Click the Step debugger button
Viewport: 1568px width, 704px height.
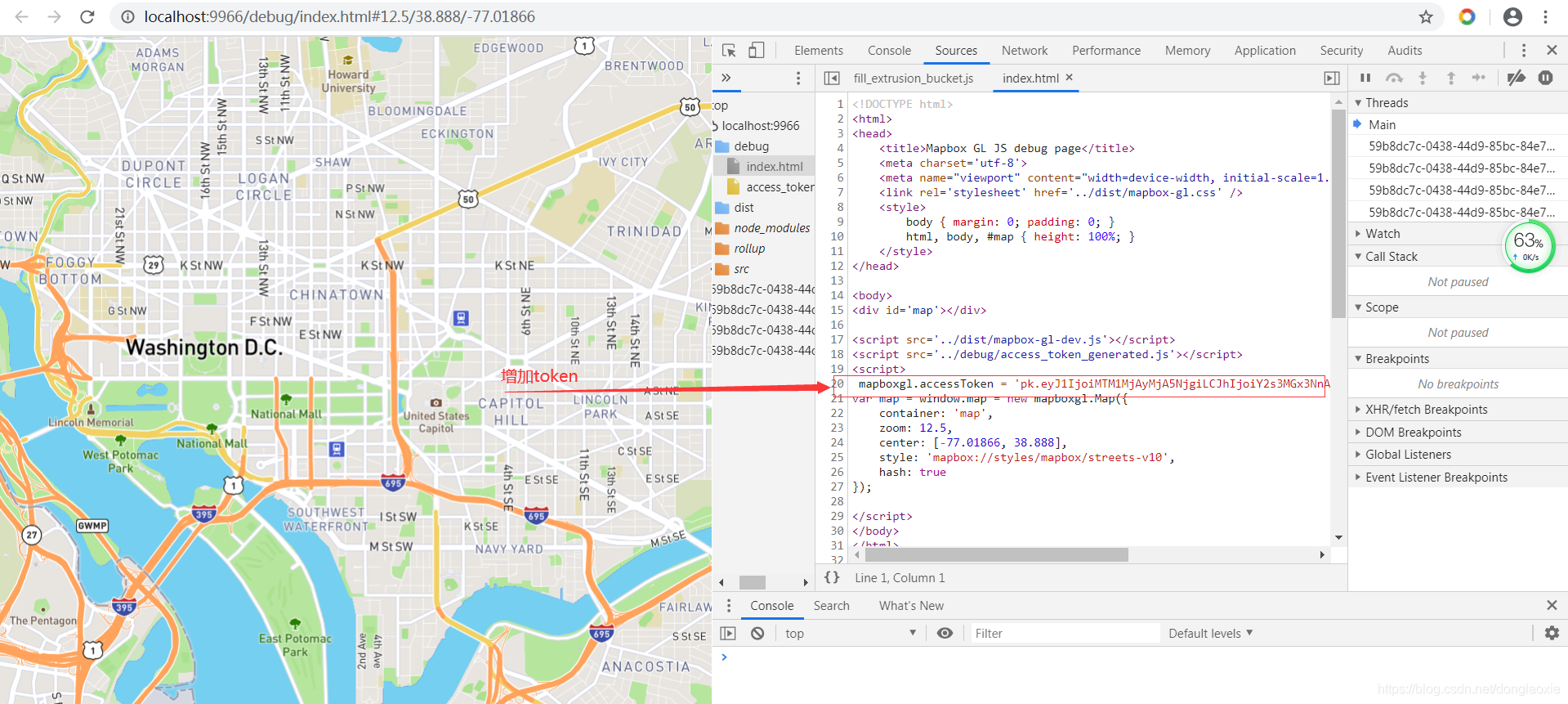pyautogui.click(x=1479, y=78)
